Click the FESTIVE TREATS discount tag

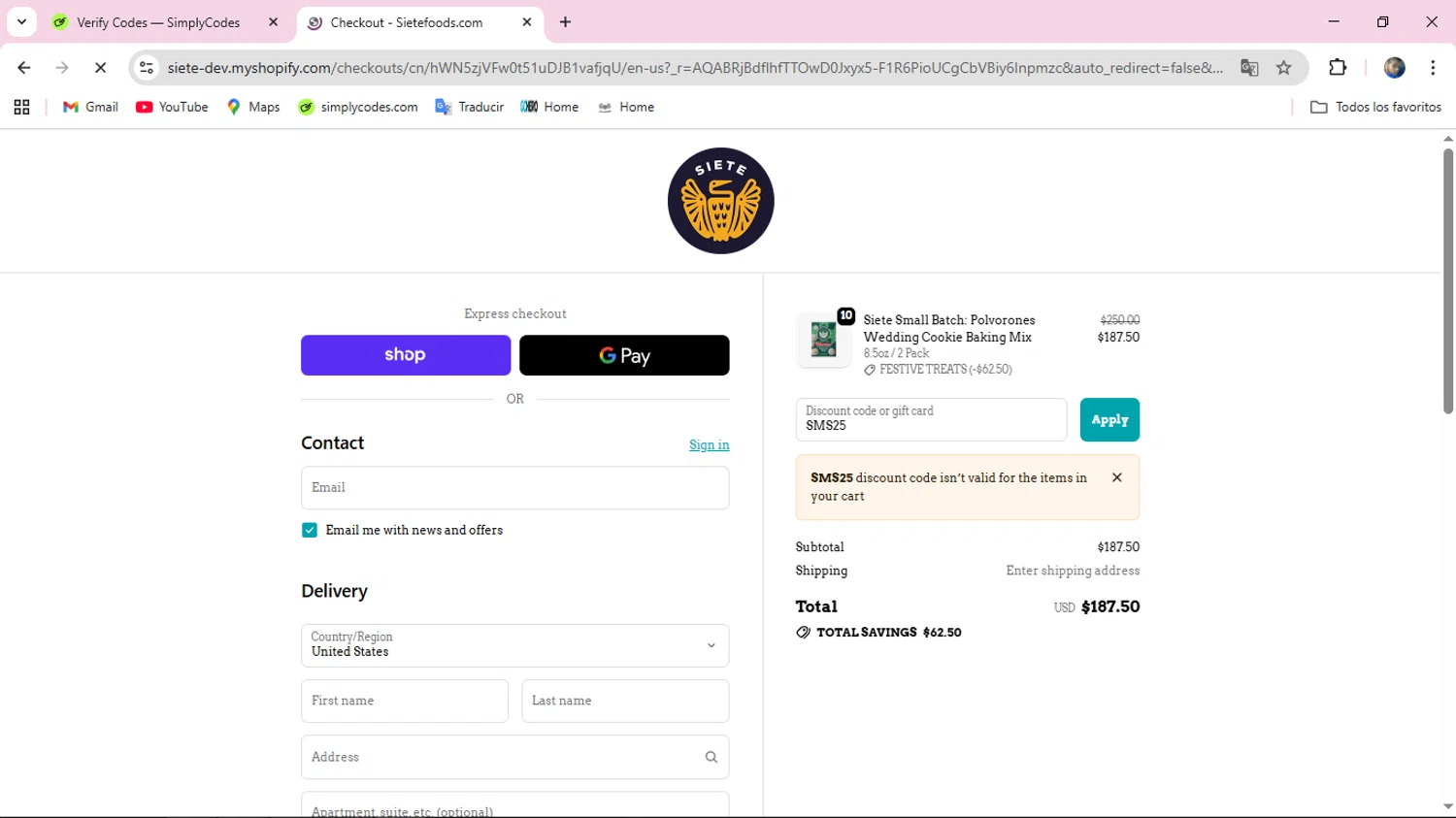[938, 370]
